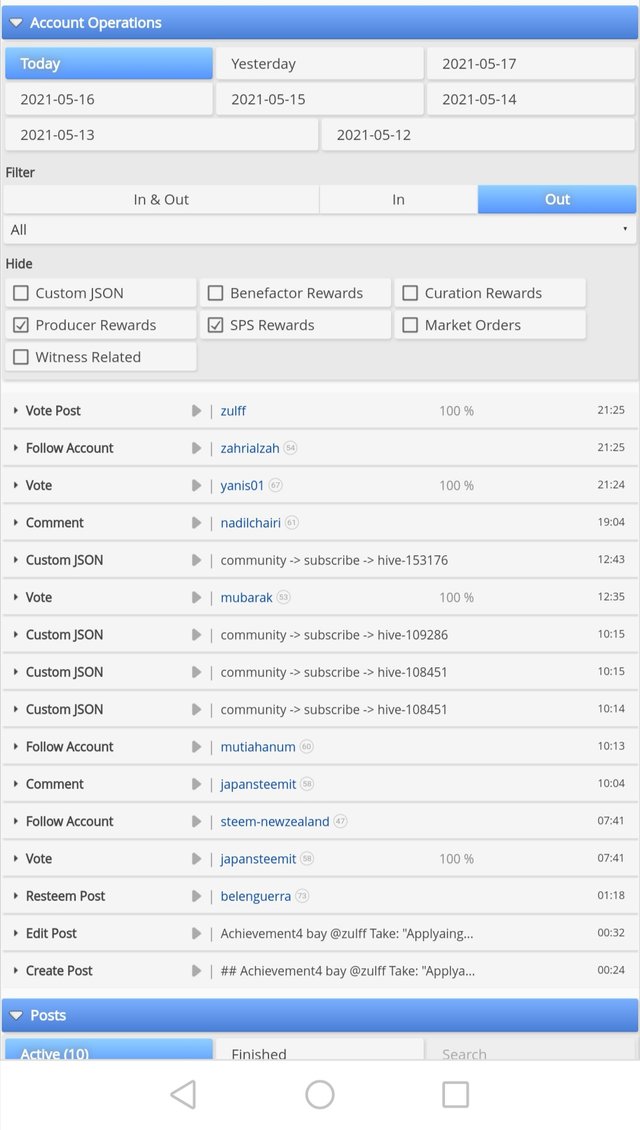This screenshot has width=640, height=1130.
Task: Select the 2021-05-16 date tab
Action: coord(109,99)
